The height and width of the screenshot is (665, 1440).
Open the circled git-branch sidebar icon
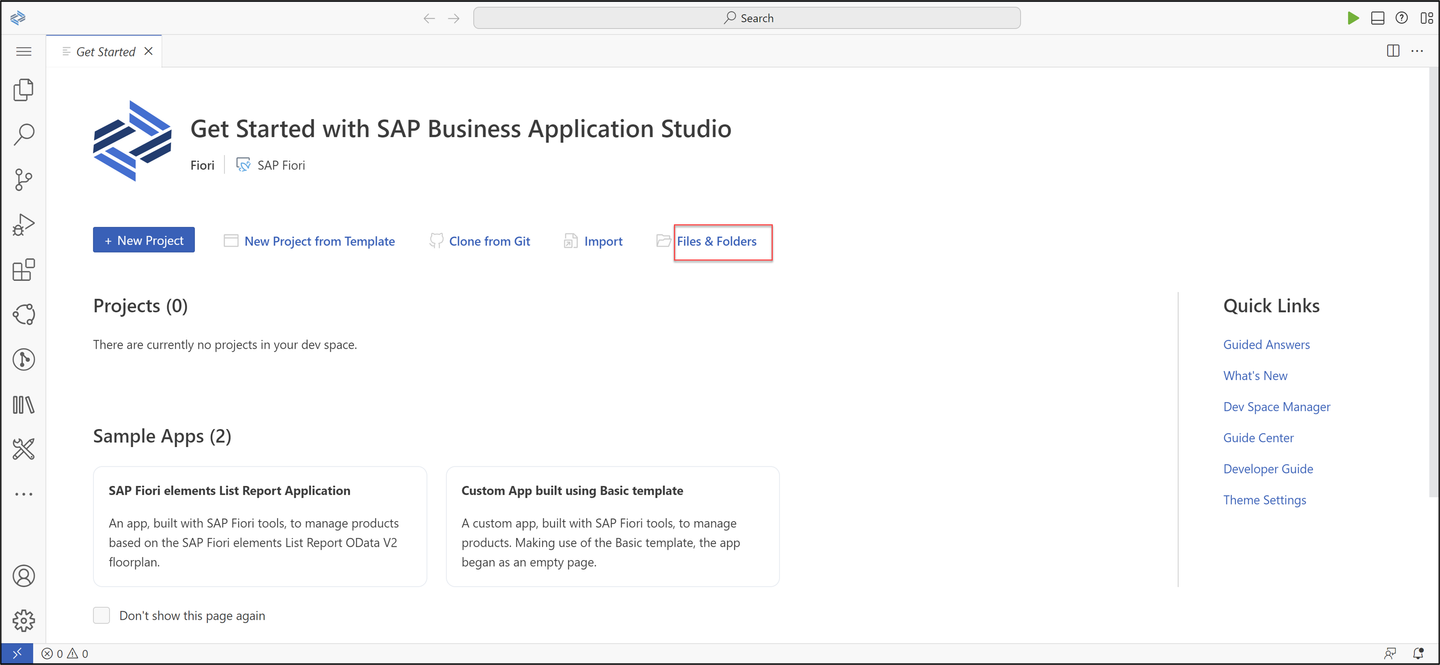click(x=24, y=360)
